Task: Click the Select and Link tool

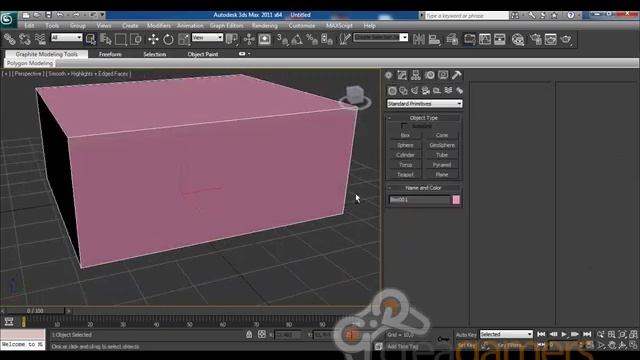Action: 9,39
